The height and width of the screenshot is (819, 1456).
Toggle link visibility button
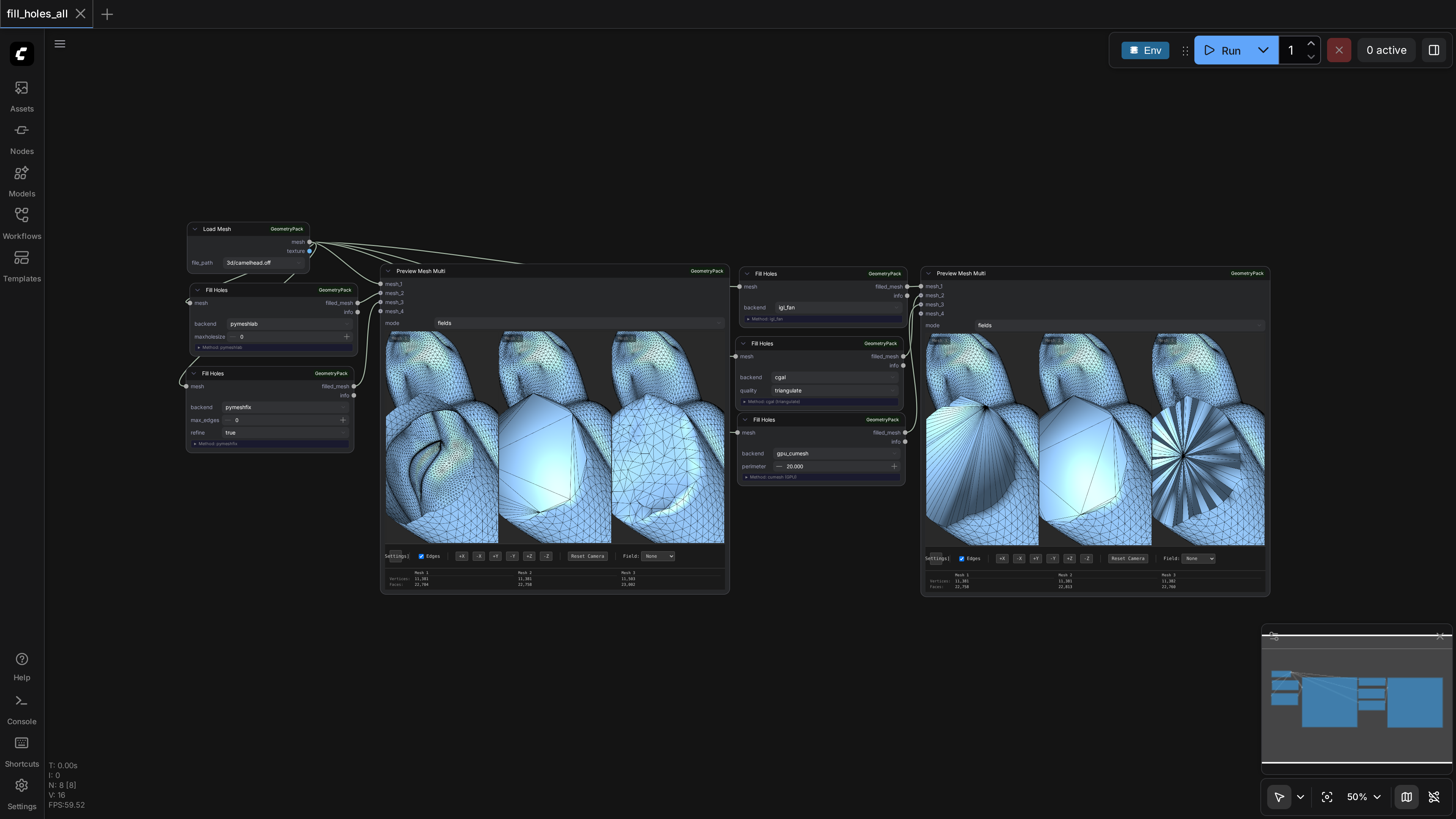(1434, 797)
